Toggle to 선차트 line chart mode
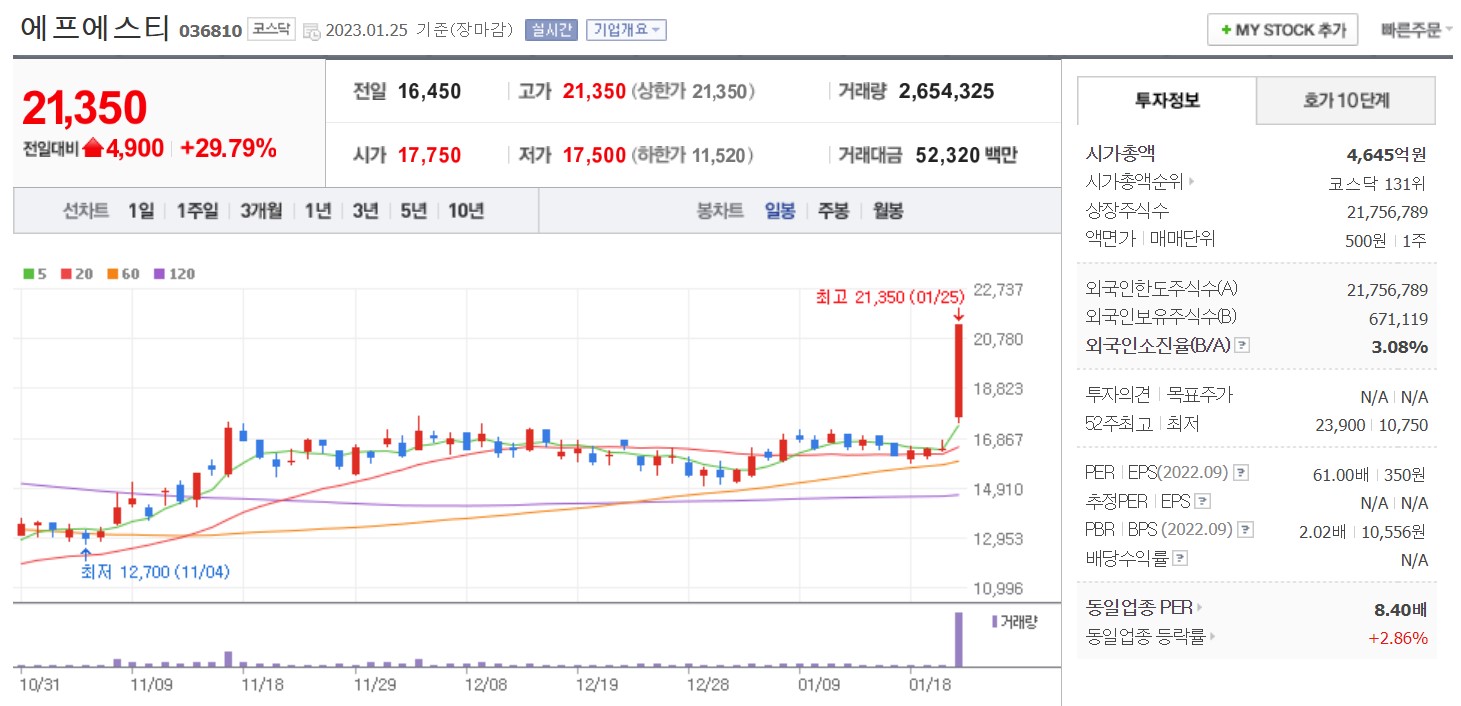Screen dimensions: 1461x706 [86, 211]
